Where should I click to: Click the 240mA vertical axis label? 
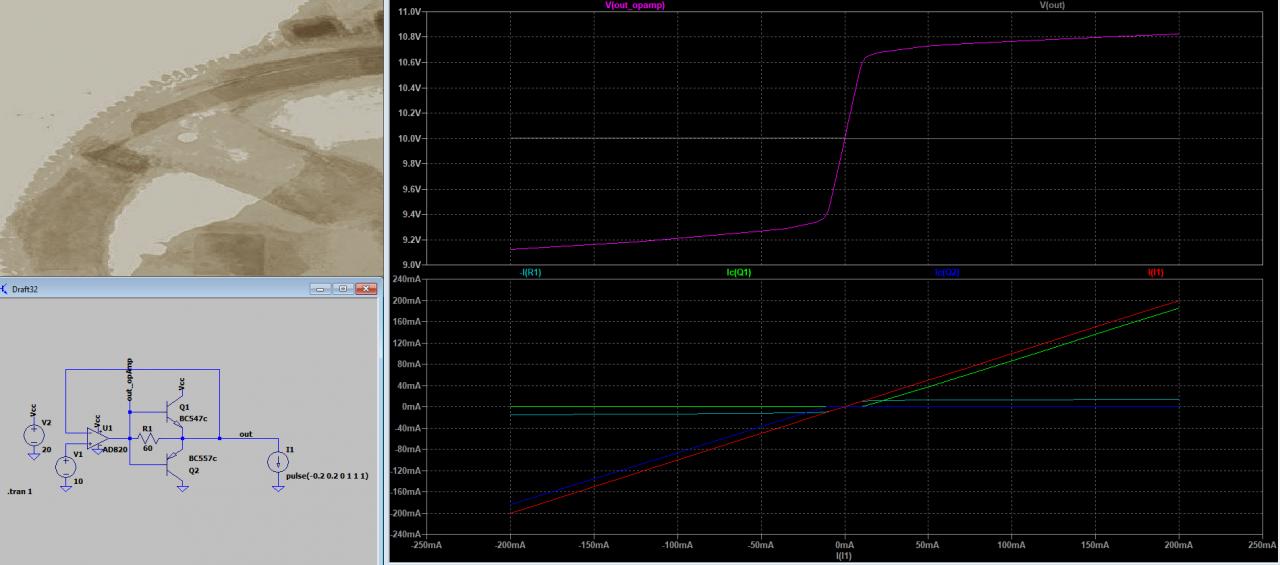[x=406, y=279]
